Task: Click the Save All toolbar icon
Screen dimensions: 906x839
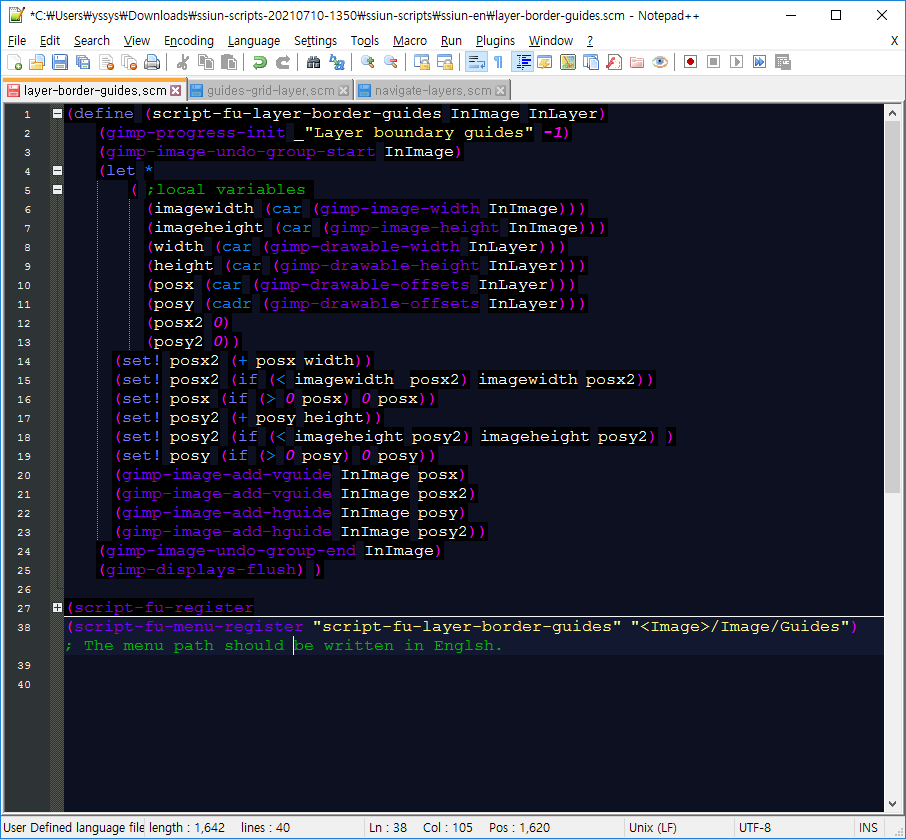Action: [83, 62]
